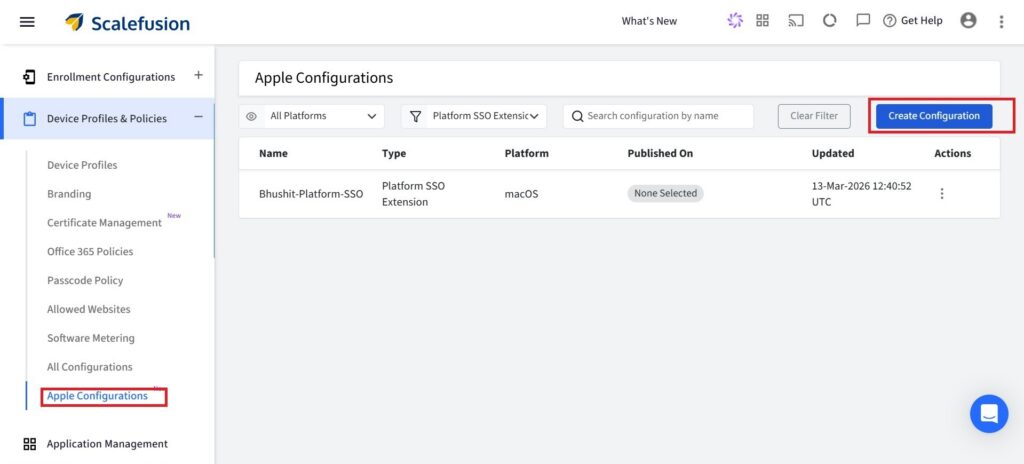Open the Passcode Policy menu item

pyautogui.click(x=84, y=281)
